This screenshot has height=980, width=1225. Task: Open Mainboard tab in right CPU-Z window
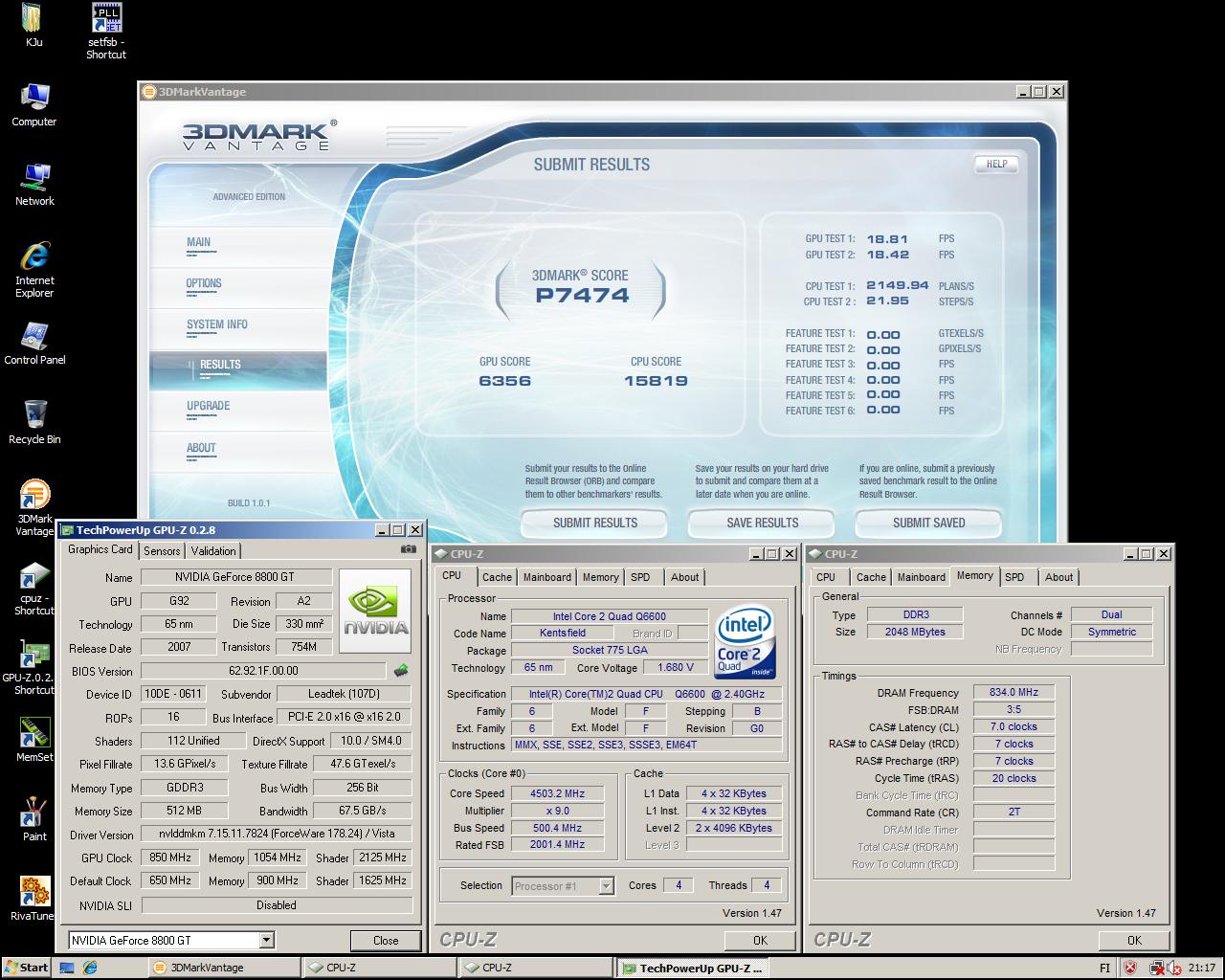(922, 577)
